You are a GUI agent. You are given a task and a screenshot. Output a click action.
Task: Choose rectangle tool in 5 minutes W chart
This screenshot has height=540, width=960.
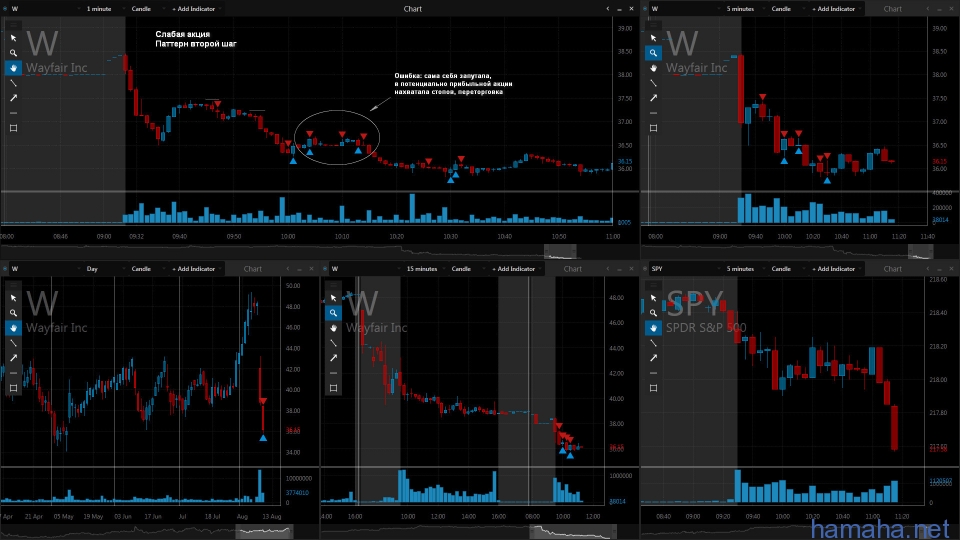(653, 128)
